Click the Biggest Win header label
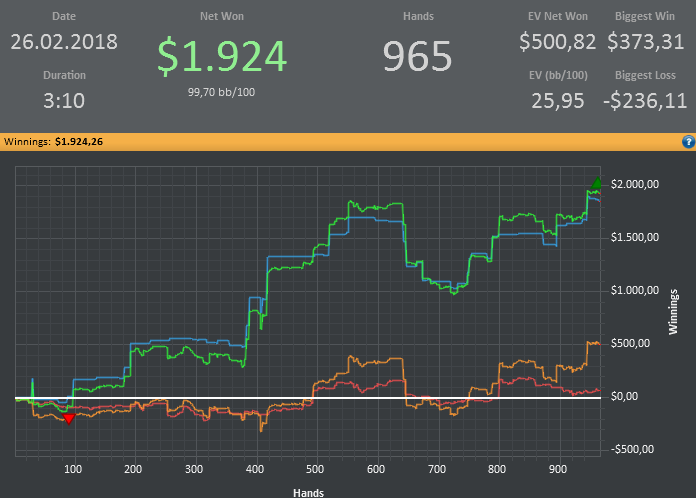The image size is (696, 498). 645,16
